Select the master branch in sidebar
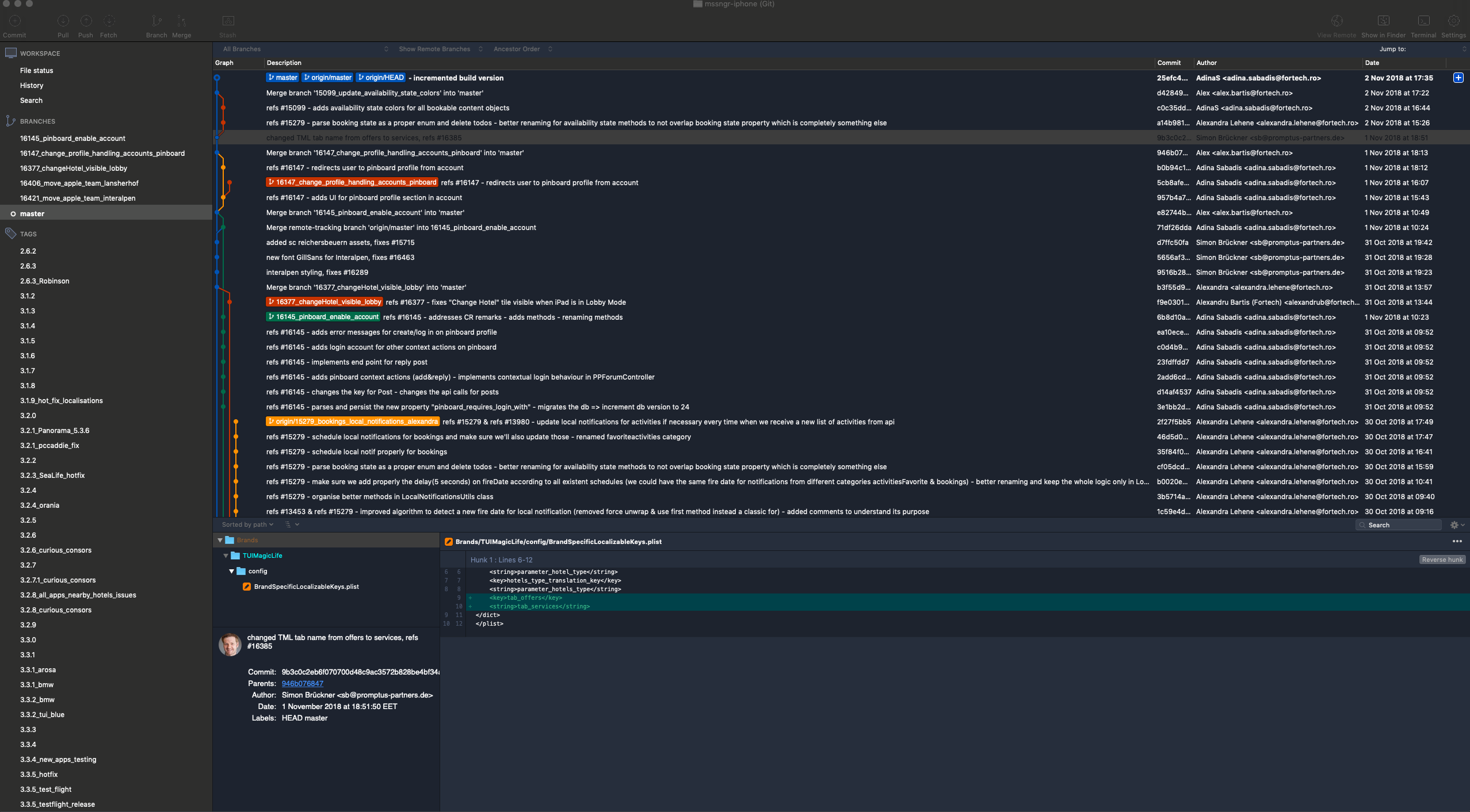 coord(106,213)
